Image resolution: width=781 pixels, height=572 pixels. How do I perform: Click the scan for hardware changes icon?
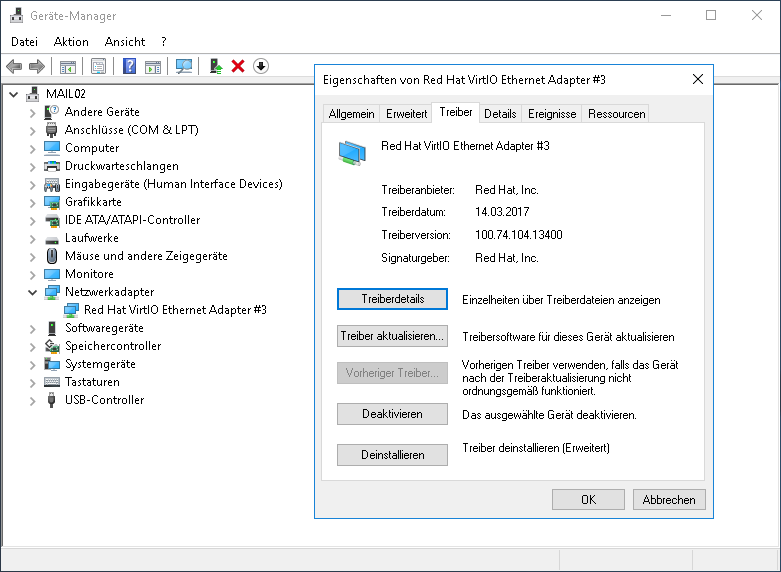click(184, 67)
